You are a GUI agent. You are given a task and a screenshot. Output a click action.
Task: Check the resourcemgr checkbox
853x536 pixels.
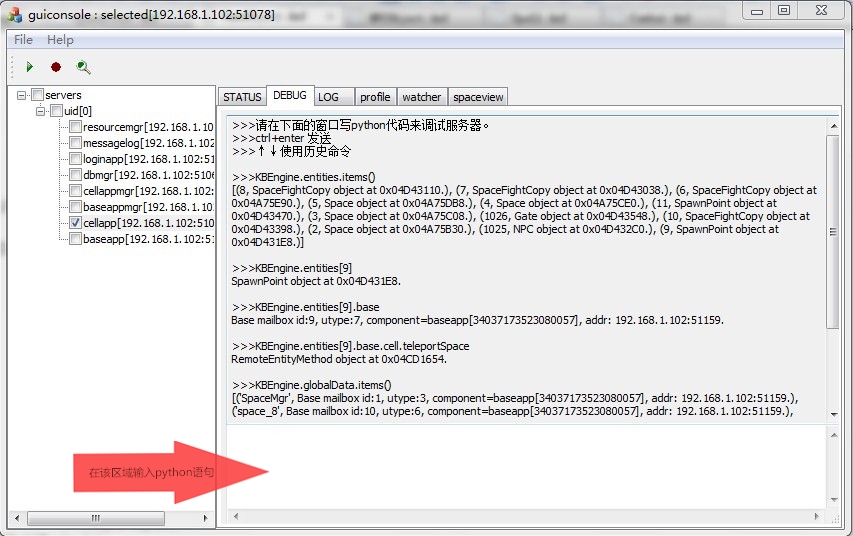(75, 127)
